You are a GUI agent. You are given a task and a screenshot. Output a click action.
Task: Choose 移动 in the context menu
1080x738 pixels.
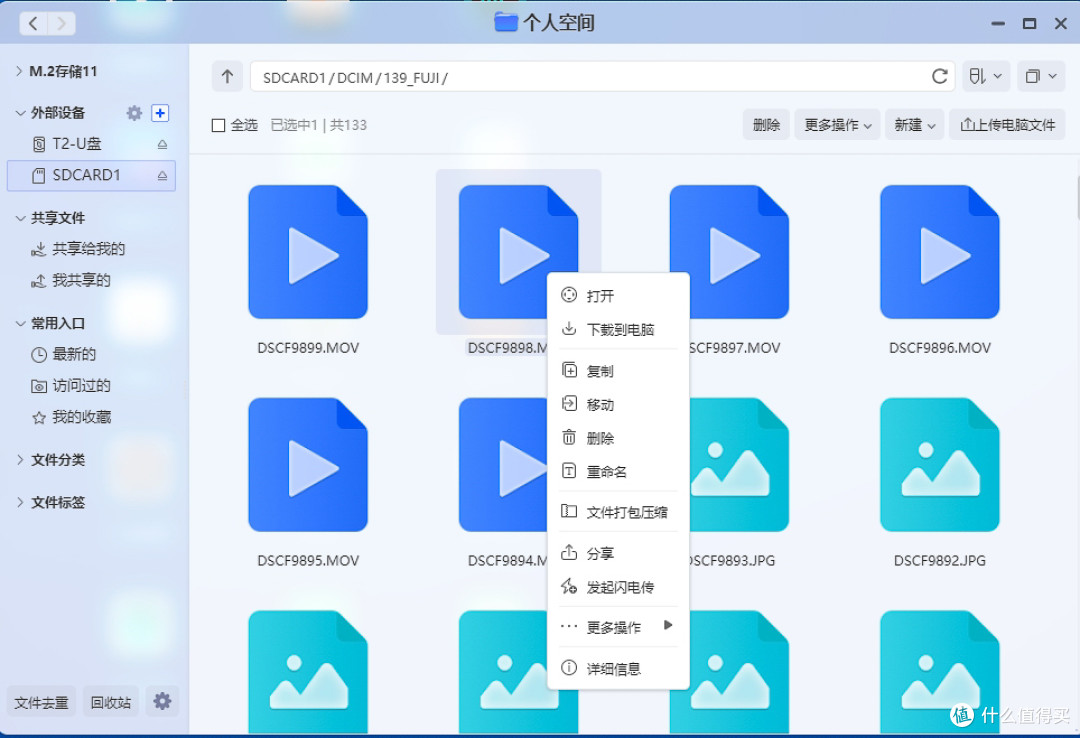pos(619,404)
